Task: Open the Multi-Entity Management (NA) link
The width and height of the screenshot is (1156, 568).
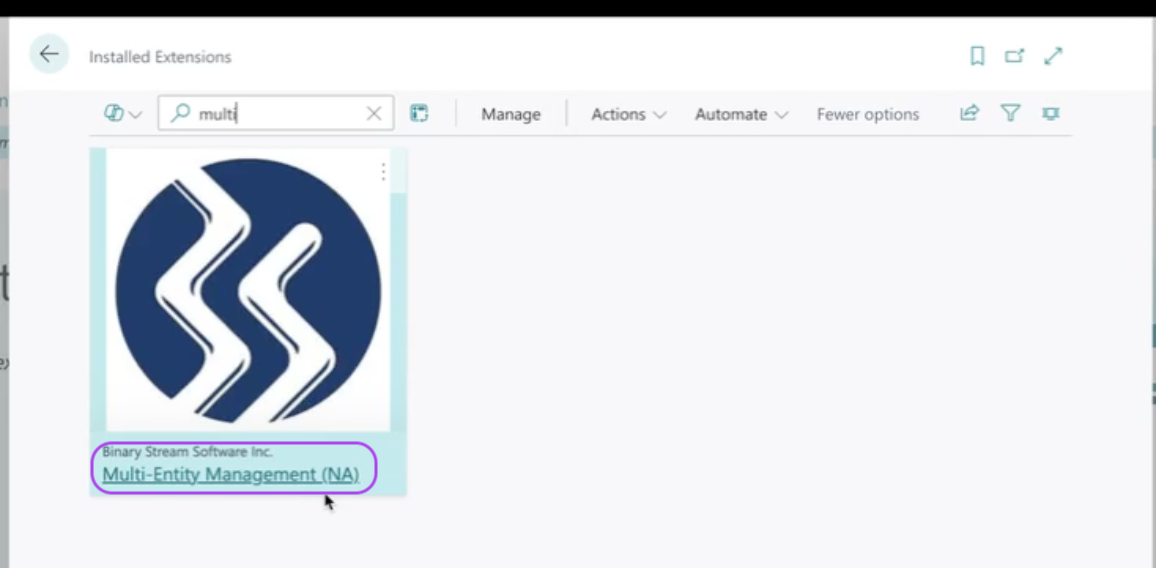Action: [231, 474]
